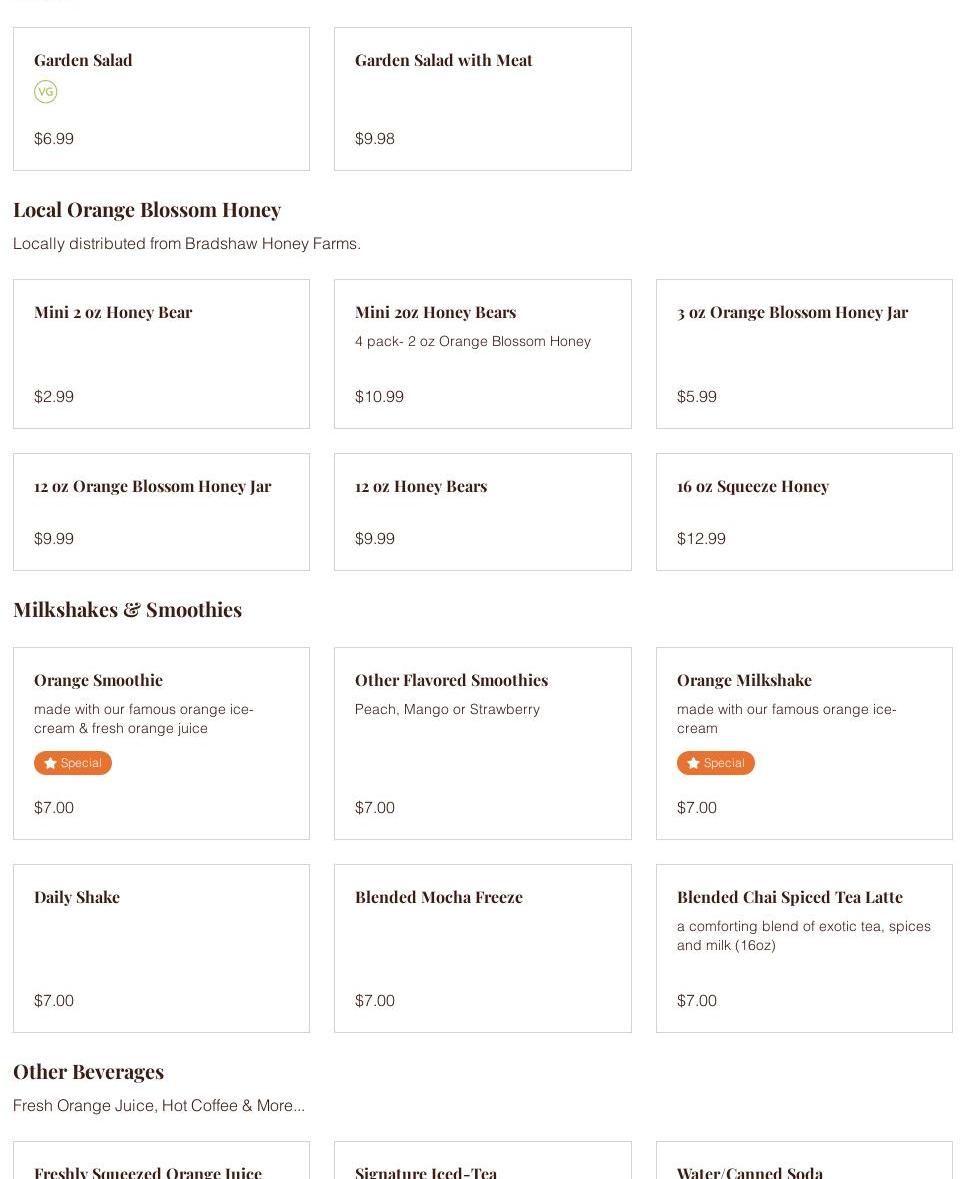Choose the 3 oz Orange Blossom Honey Jar
Viewport: 965px width, 1179px height.
coord(803,353)
